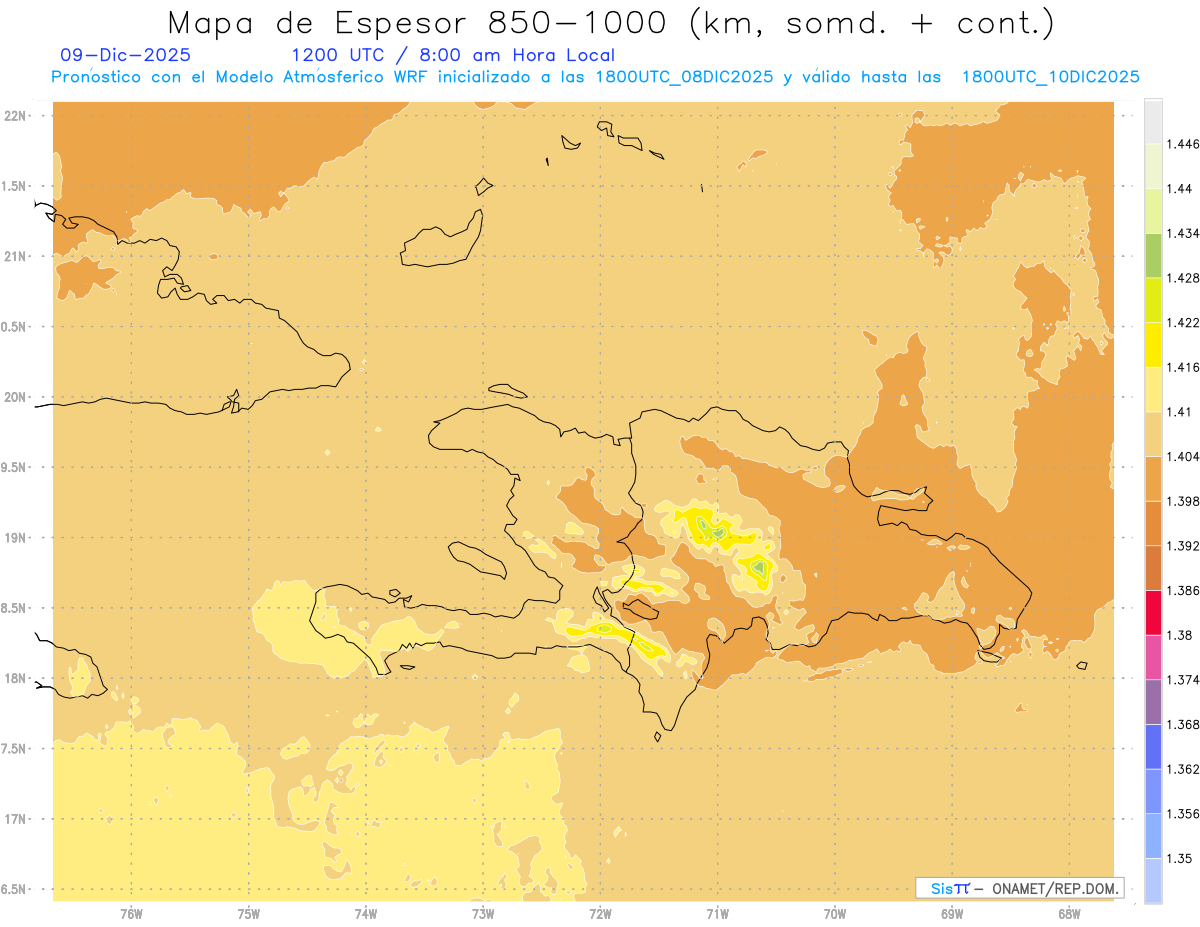Click the 1.416 legend value
Image resolution: width=1200 pixels, height=927 pixels.
[x=1183, y=367]
